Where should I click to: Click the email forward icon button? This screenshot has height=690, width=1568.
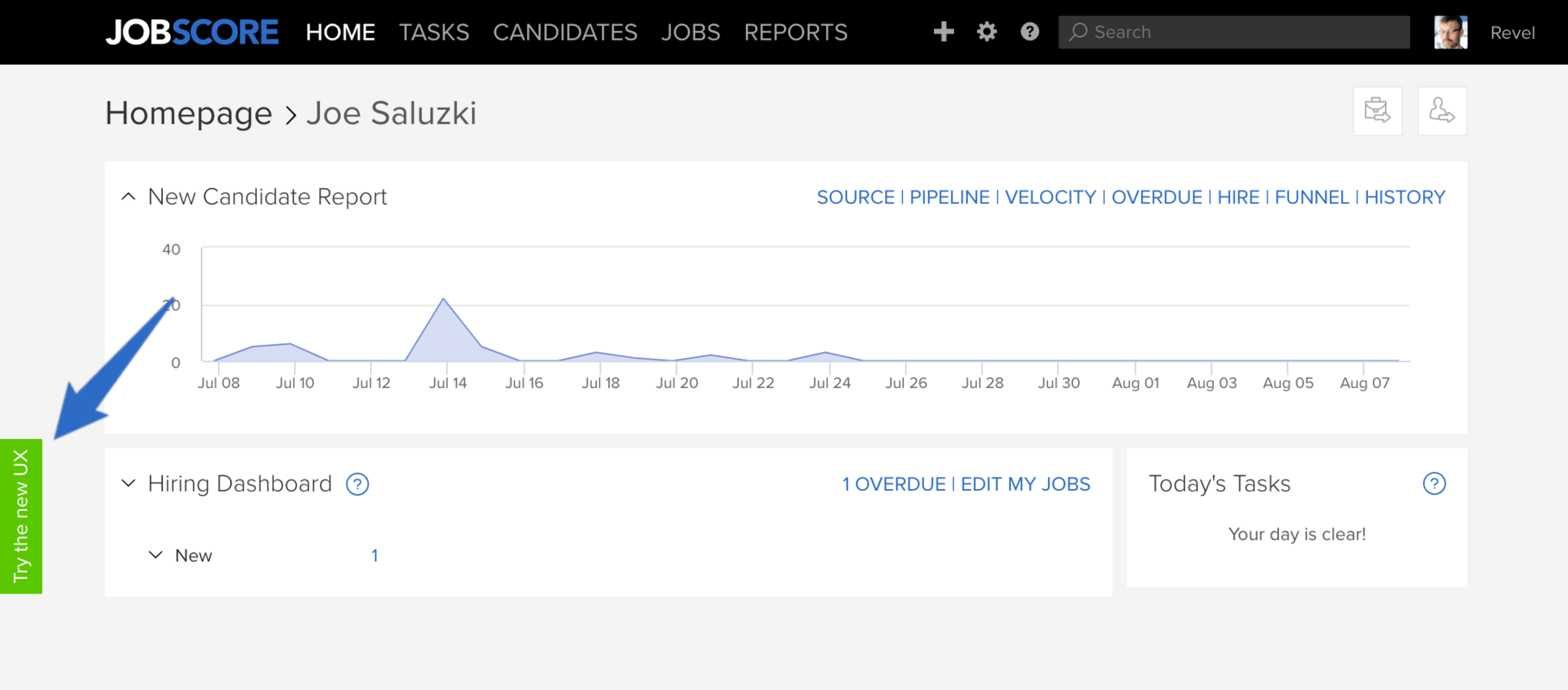point(1377,110)
